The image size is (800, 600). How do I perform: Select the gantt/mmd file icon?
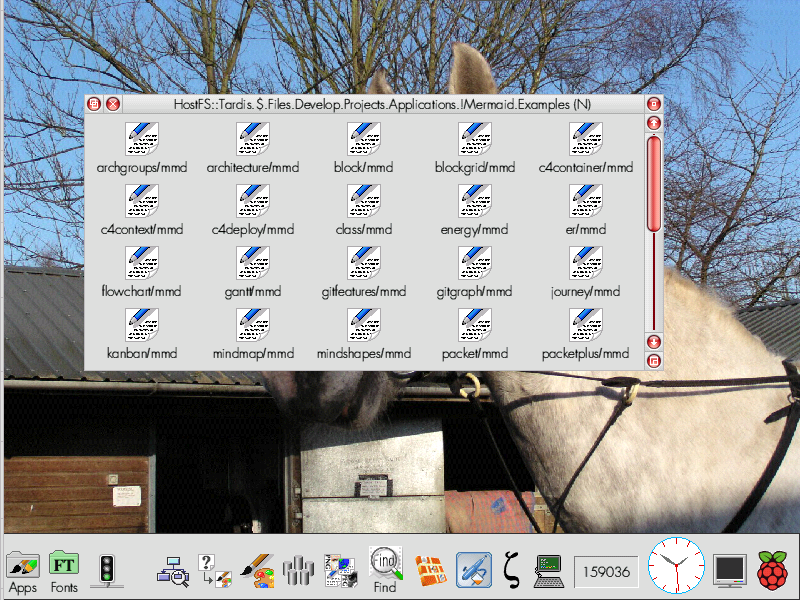253,263
